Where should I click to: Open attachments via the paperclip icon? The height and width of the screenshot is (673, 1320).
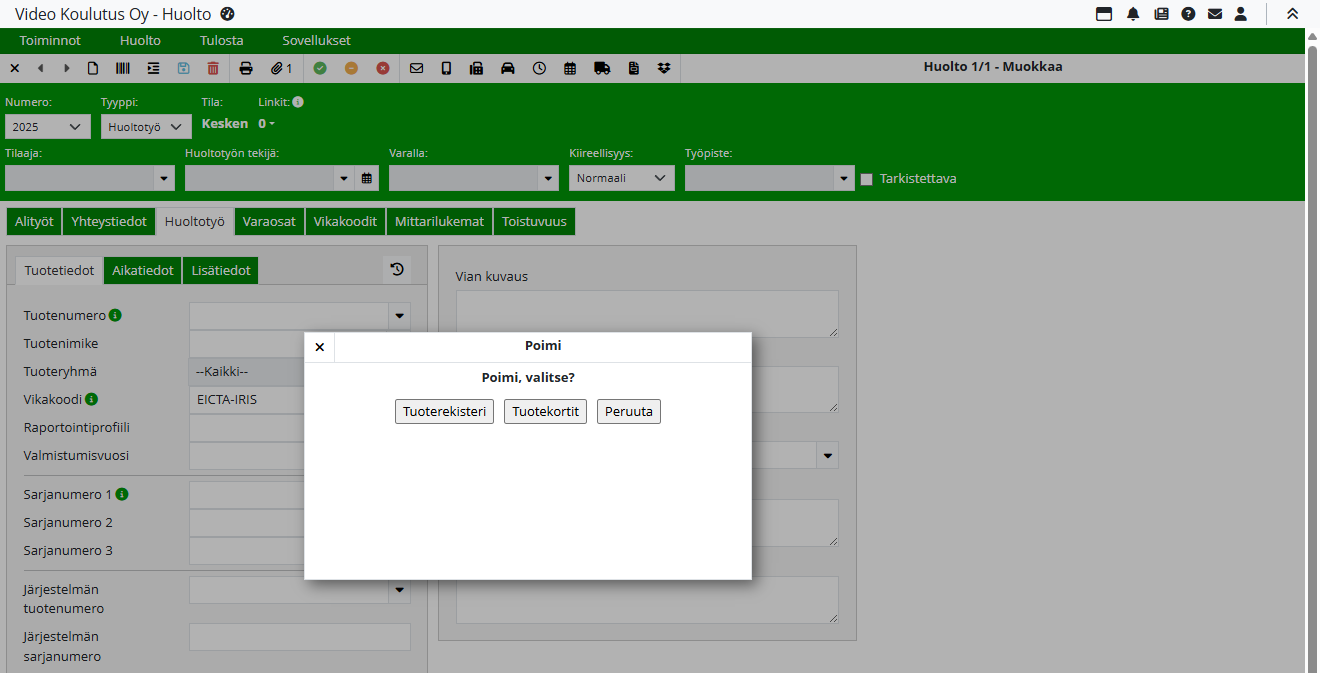[x=280, y=68]
